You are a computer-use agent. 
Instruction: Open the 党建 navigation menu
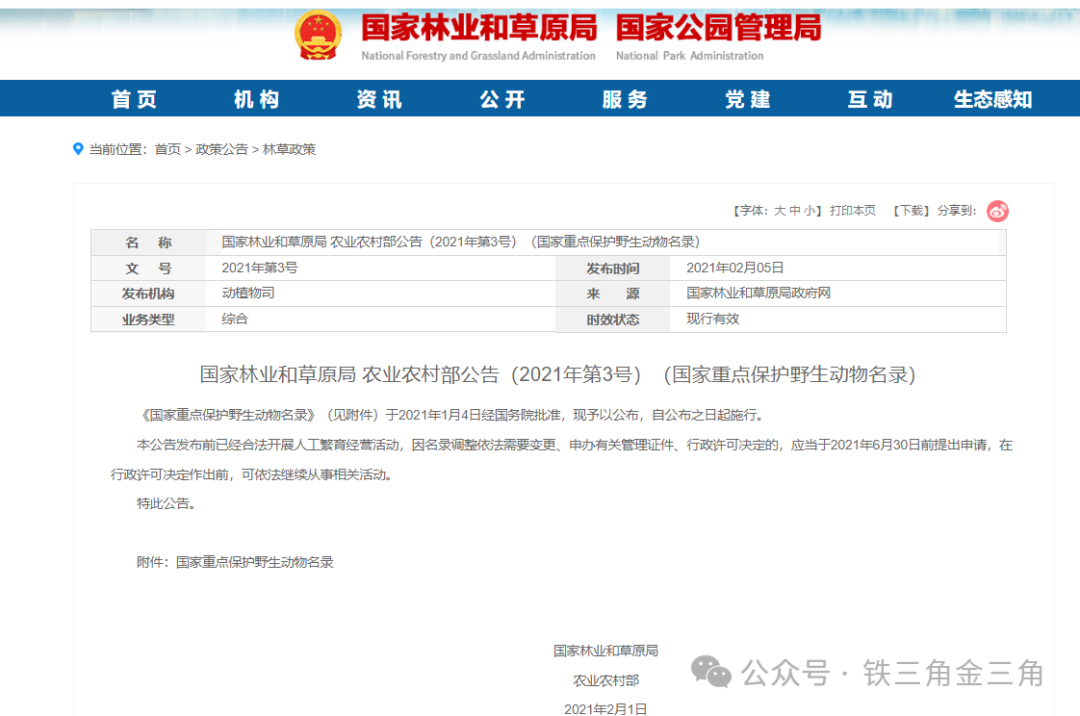click(747, 98)
